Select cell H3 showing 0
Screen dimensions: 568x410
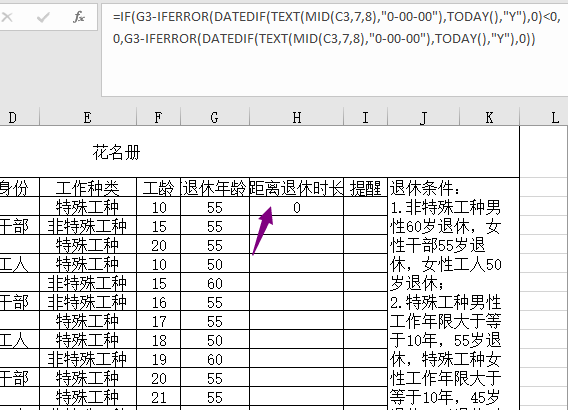pyautogui.click(x=296, y=207)
